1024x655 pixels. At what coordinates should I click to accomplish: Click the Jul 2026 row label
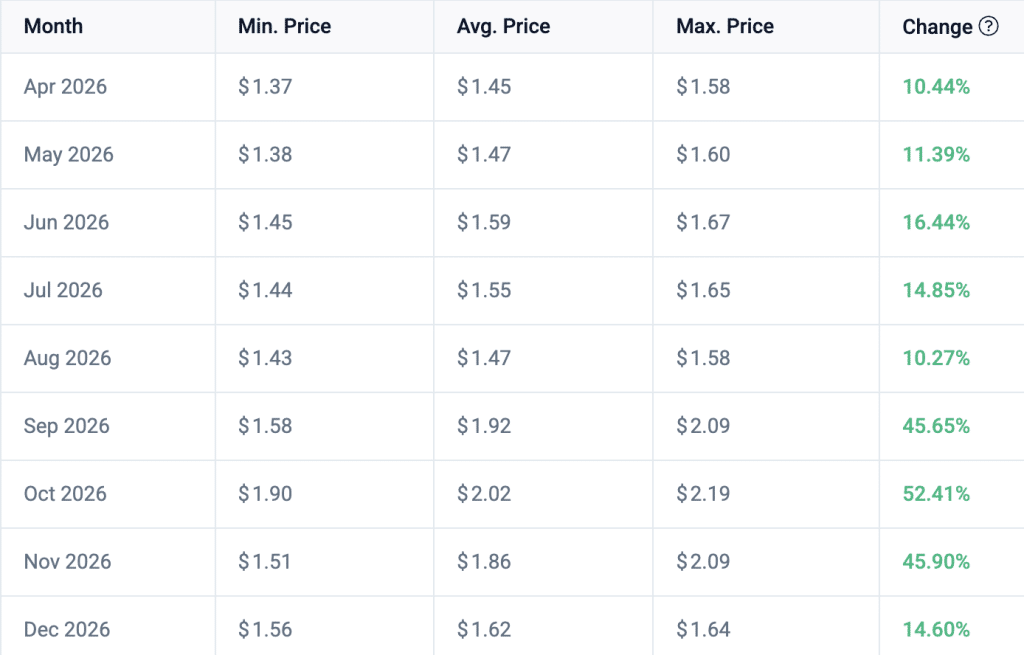pyautogui.click(x=63, y=290)
